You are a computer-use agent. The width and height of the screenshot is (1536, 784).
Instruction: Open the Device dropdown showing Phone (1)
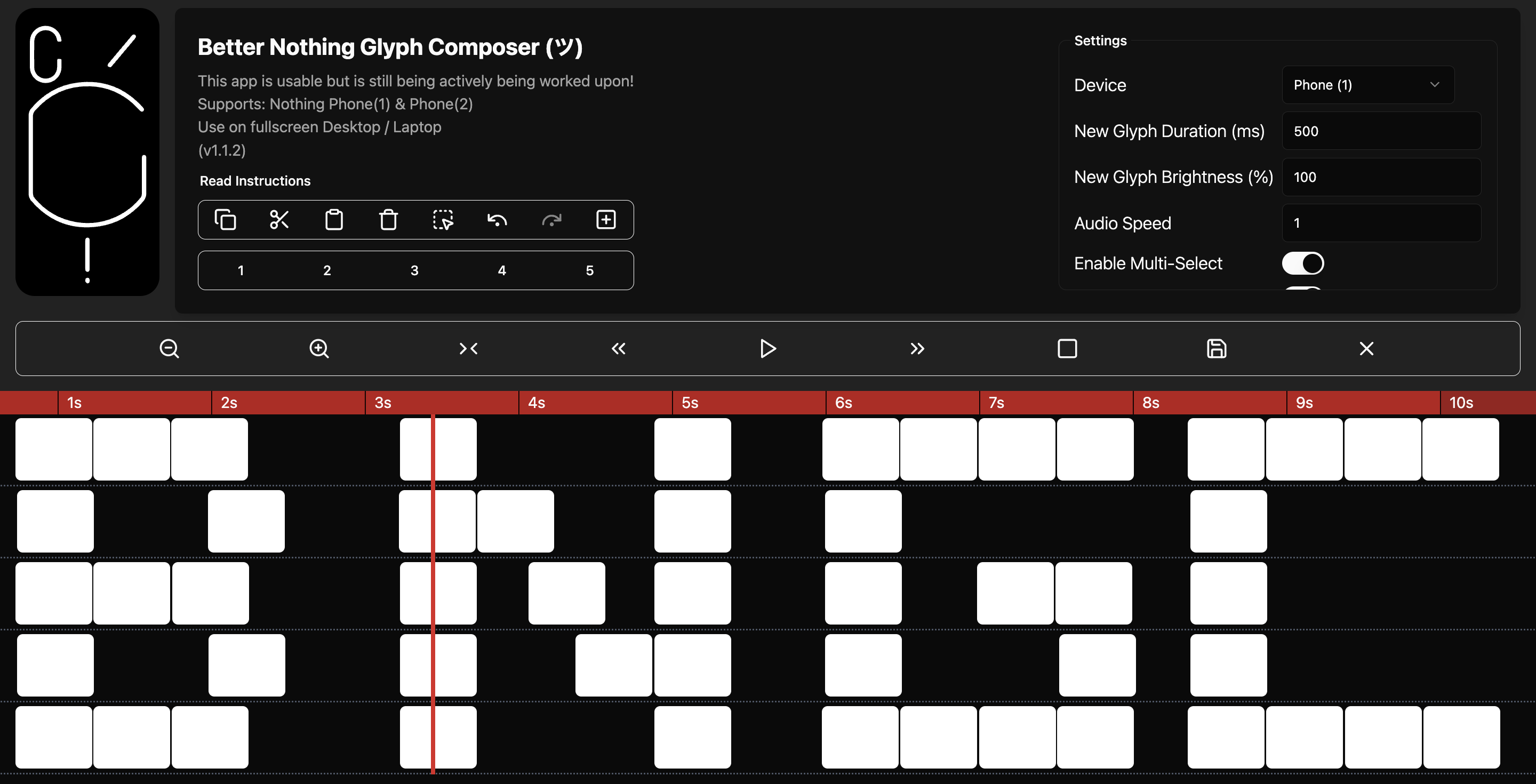(x=1367, y=85)
